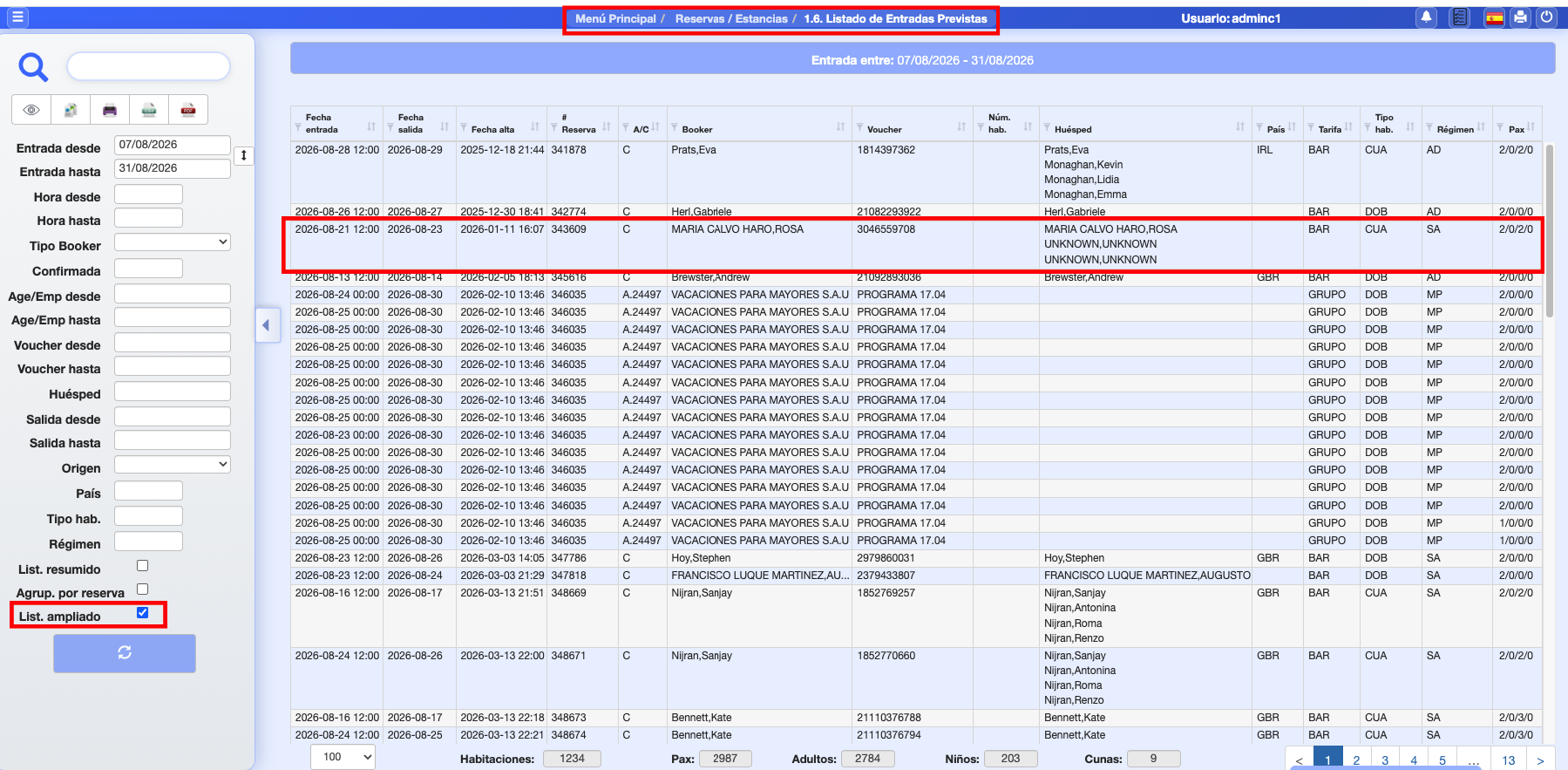Go to the next page with the > arrow

[x=1540, y=760]
